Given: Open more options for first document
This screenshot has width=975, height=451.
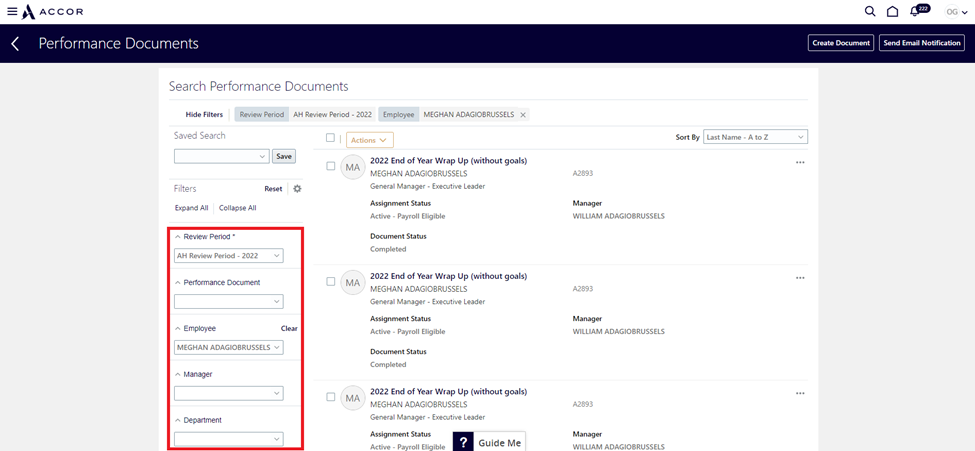Looking at the screenshot, I should pyautogui.click(x=800, y=162).
